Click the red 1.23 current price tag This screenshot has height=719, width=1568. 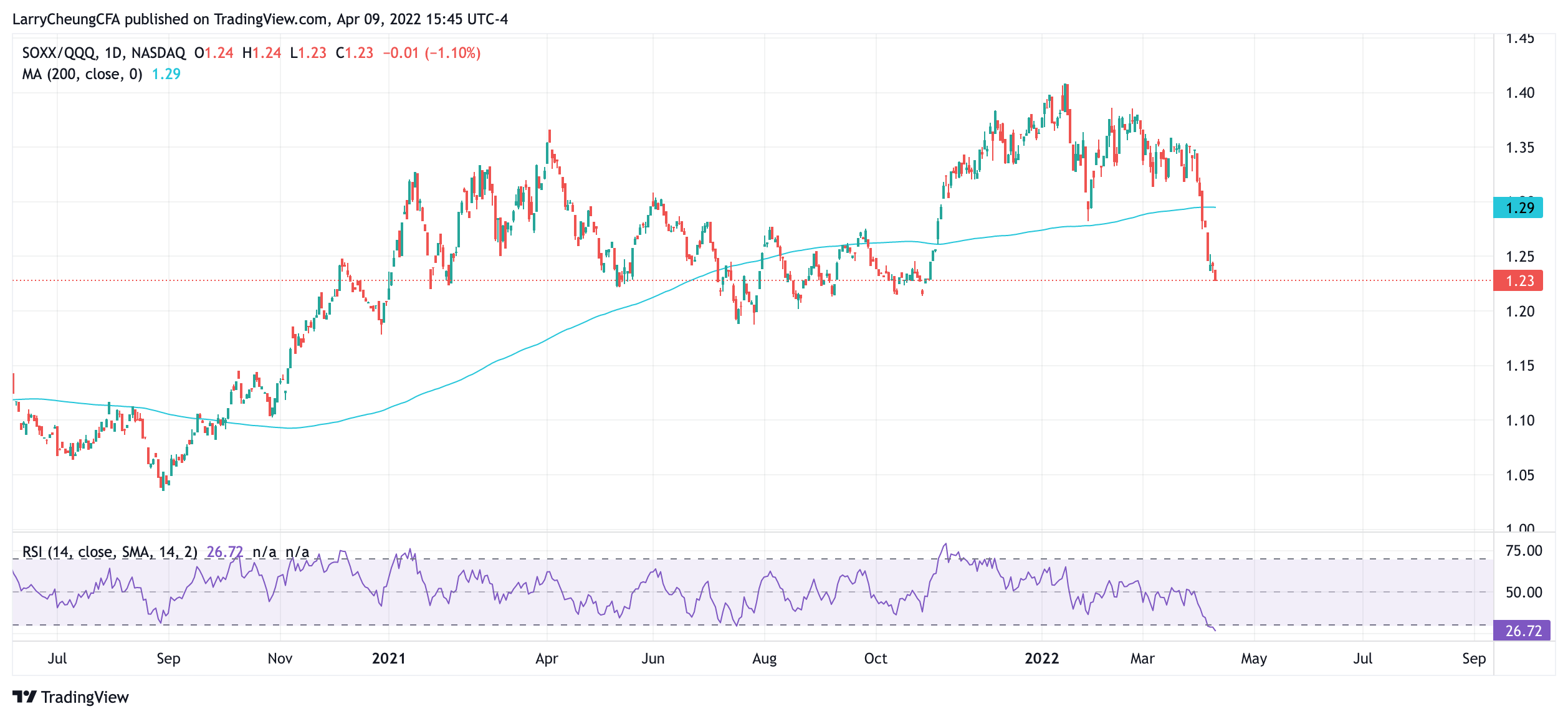pos(1518,281)
